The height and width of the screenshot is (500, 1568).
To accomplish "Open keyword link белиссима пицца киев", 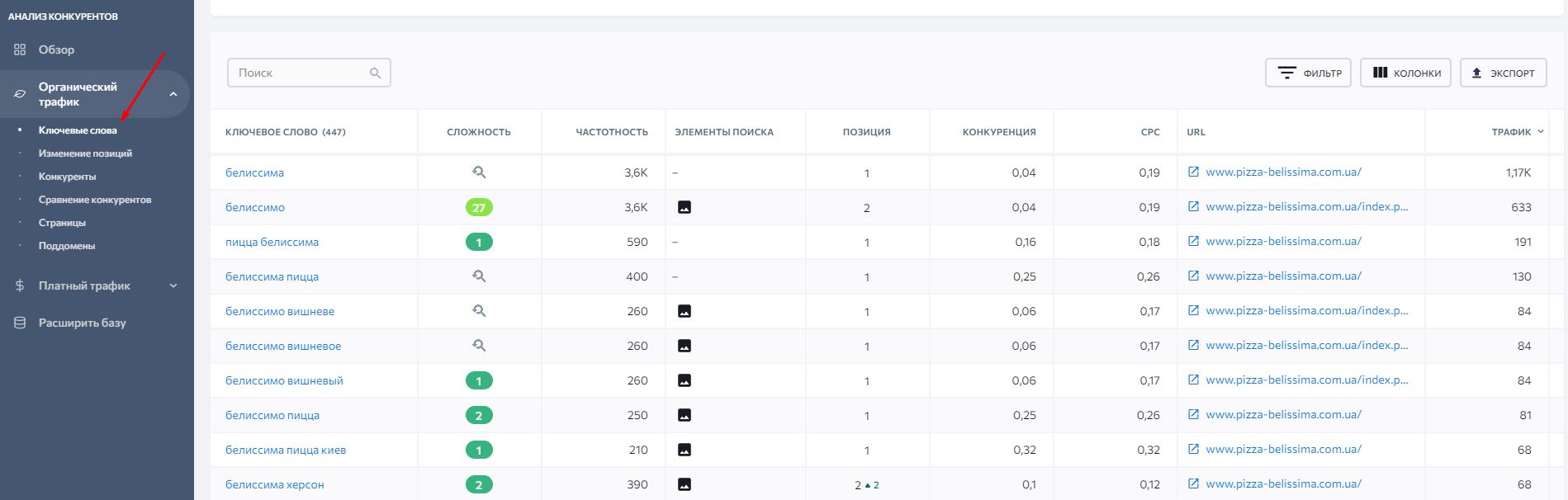I will 286,450.
